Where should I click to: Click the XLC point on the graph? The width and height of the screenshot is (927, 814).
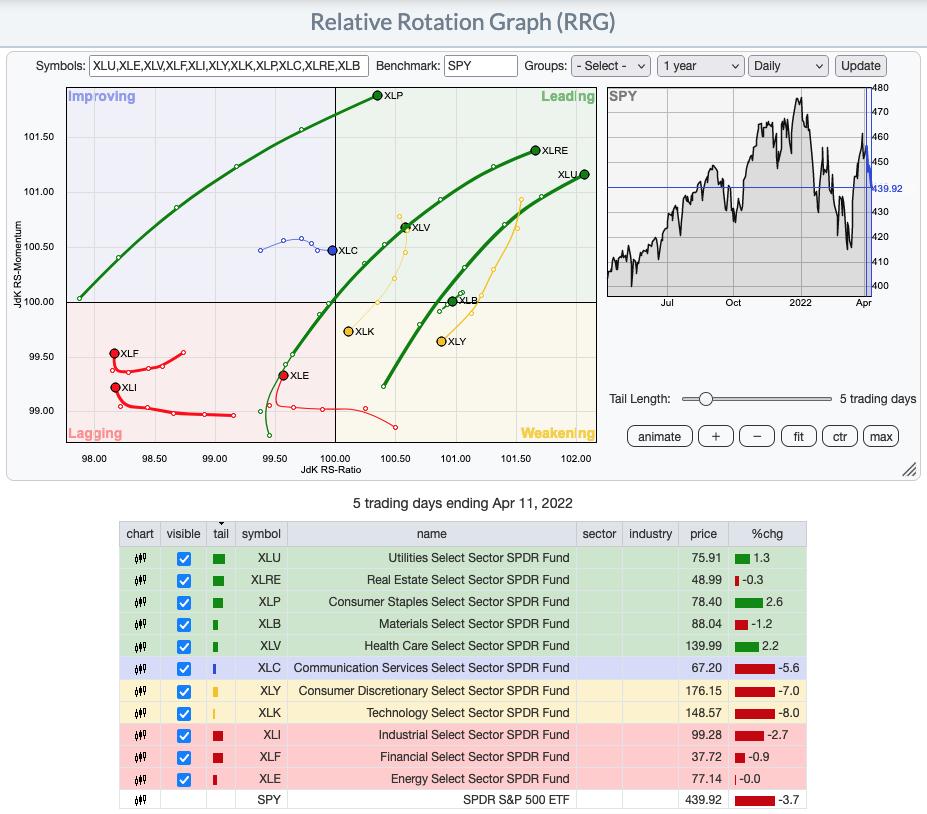click(x=332, y=251)
